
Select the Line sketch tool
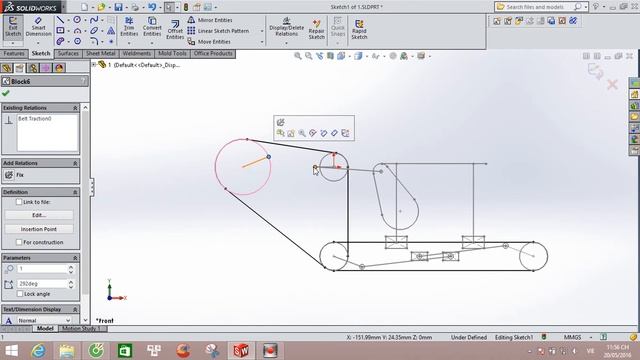click(60, 20)
